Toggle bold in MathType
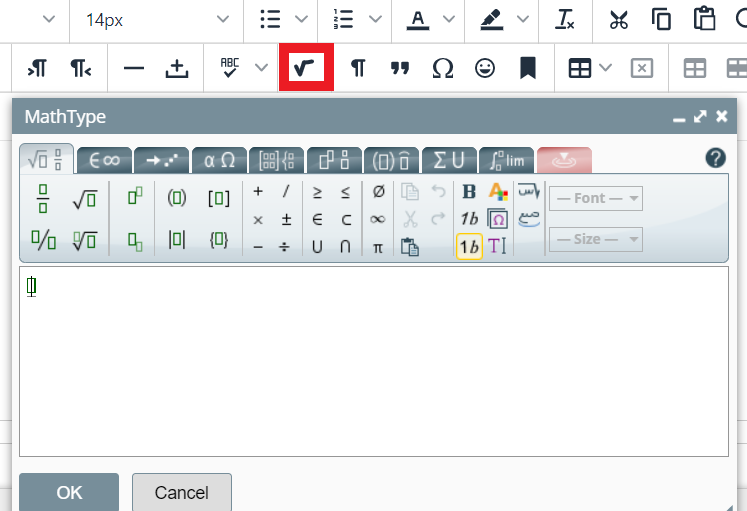The height and width of the screenshot is (511, 747). 469,191
